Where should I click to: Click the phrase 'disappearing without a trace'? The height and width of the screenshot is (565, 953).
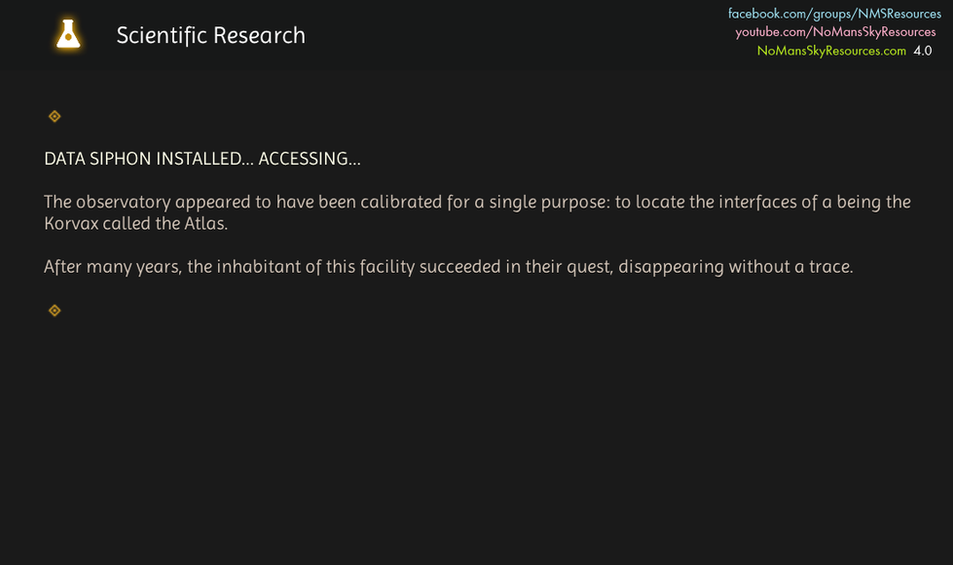click(735, 267)
